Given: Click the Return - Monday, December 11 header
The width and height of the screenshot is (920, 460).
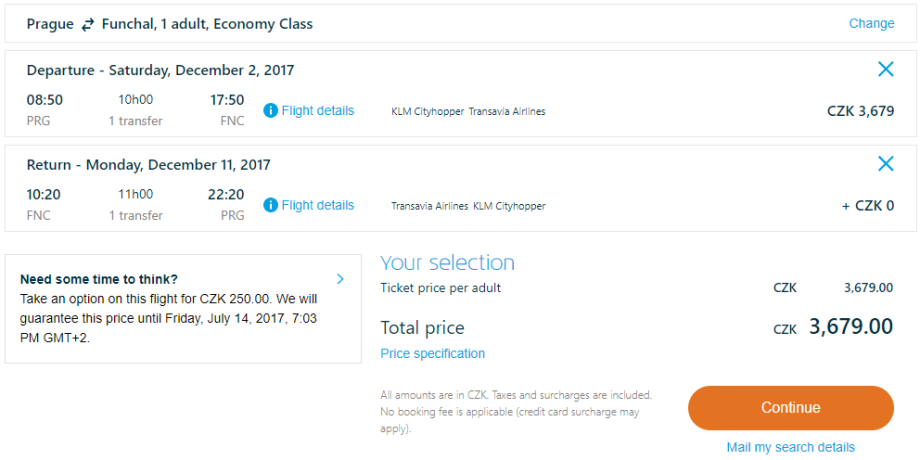Looking at the screenshot, I should [148, 164].
